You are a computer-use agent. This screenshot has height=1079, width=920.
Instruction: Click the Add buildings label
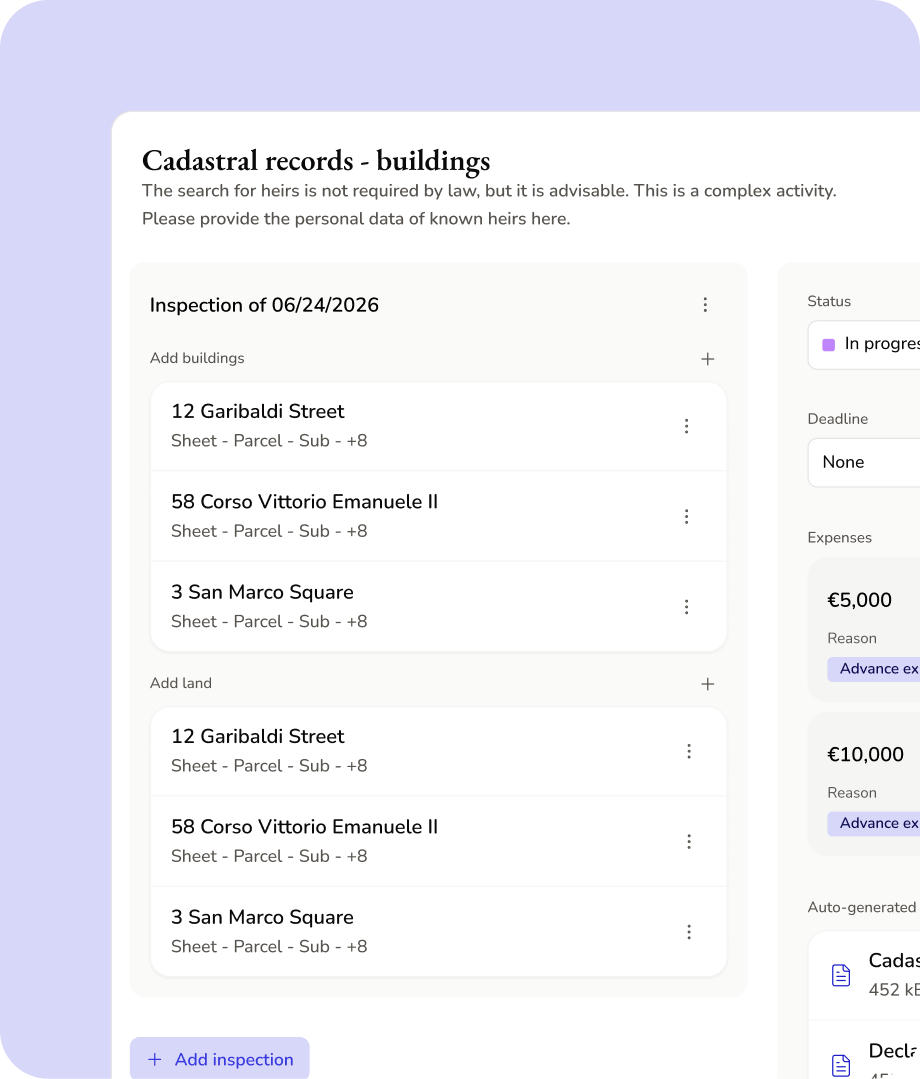197,358
